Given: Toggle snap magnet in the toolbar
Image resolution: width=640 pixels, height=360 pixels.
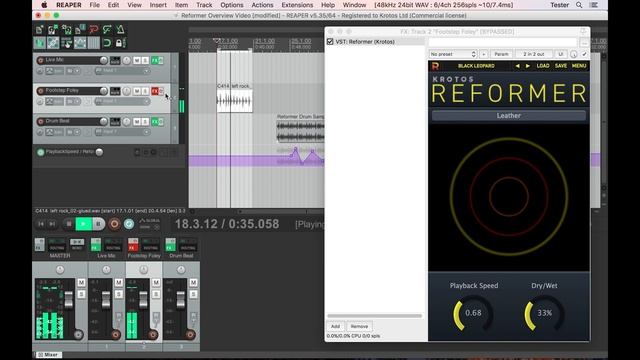Looking at the screenshot, I should (x=107, y=42).
